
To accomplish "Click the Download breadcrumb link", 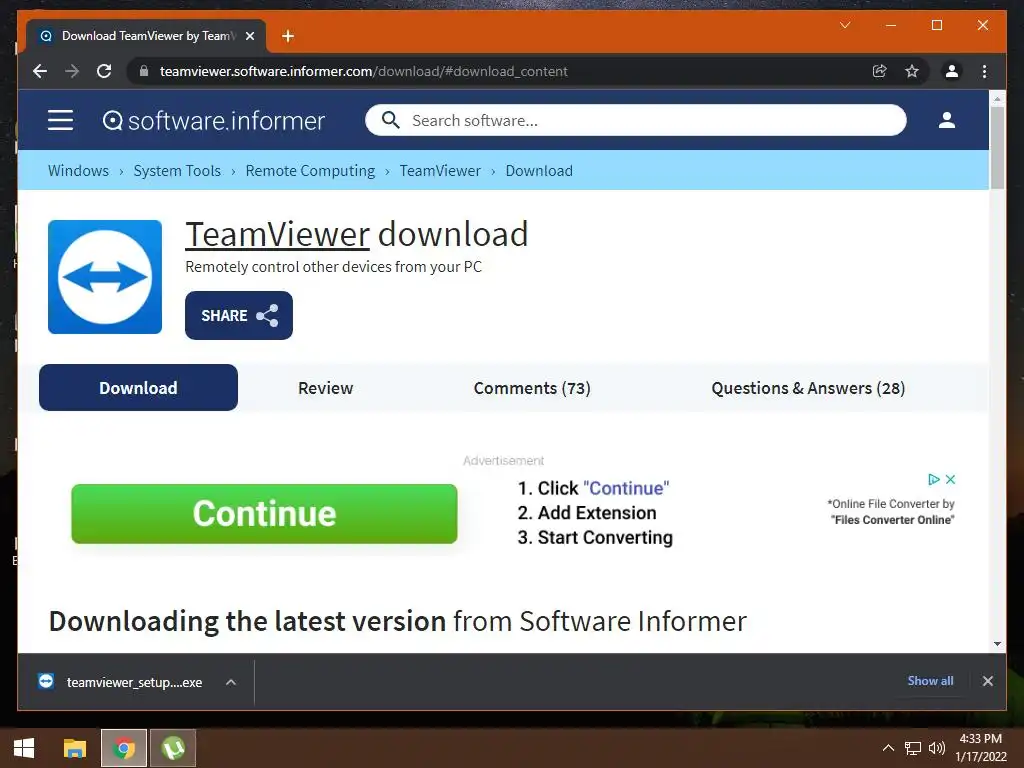I will (539, 170).
